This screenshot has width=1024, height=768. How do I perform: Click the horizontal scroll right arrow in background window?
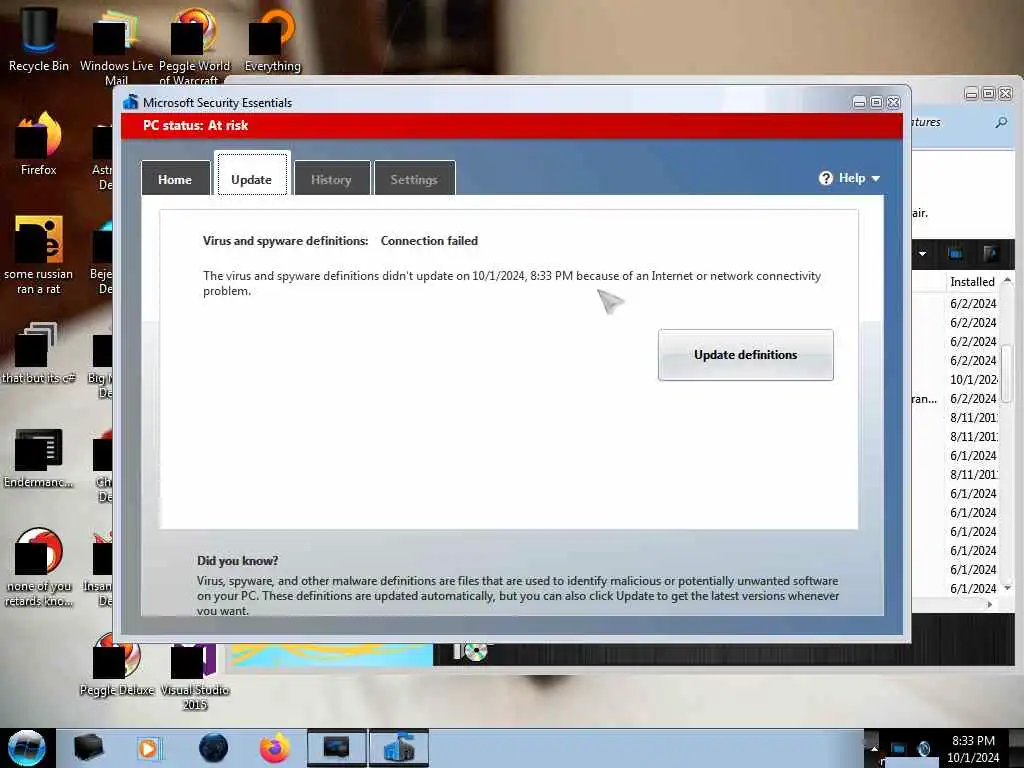click(x=991, y=605)
